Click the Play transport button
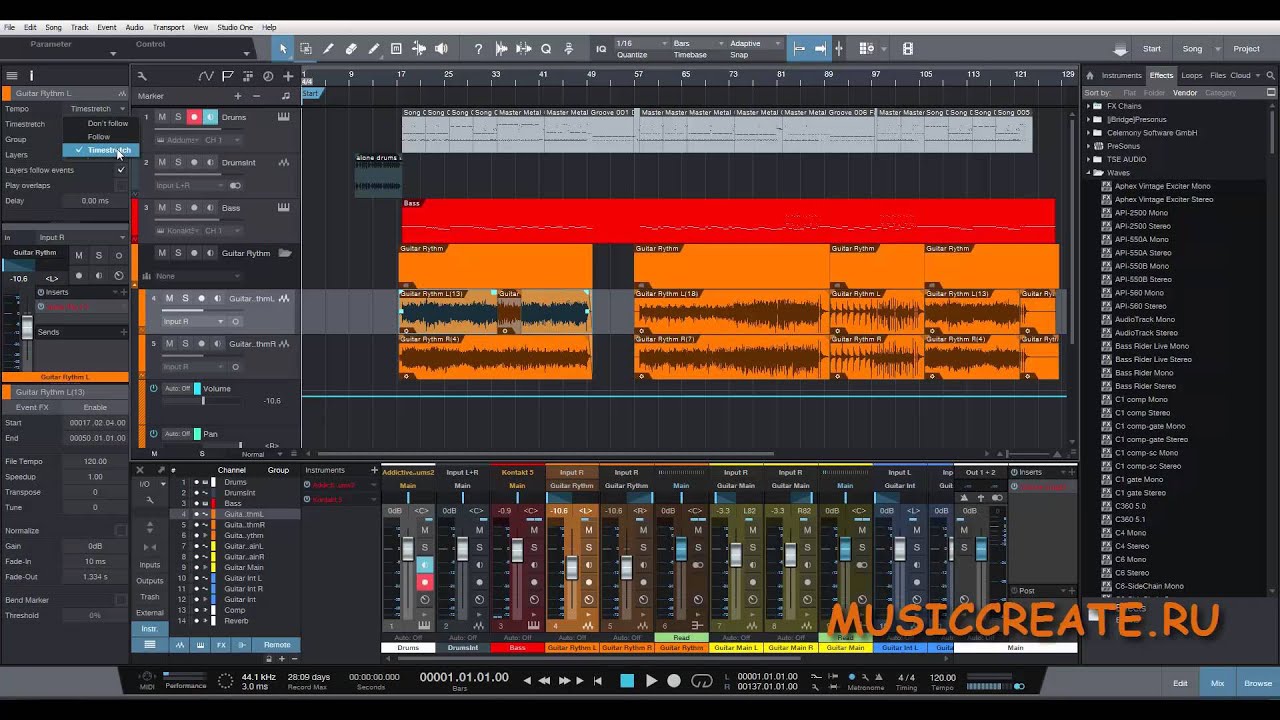The image size is (1280, 720). (x=651, y=681)
